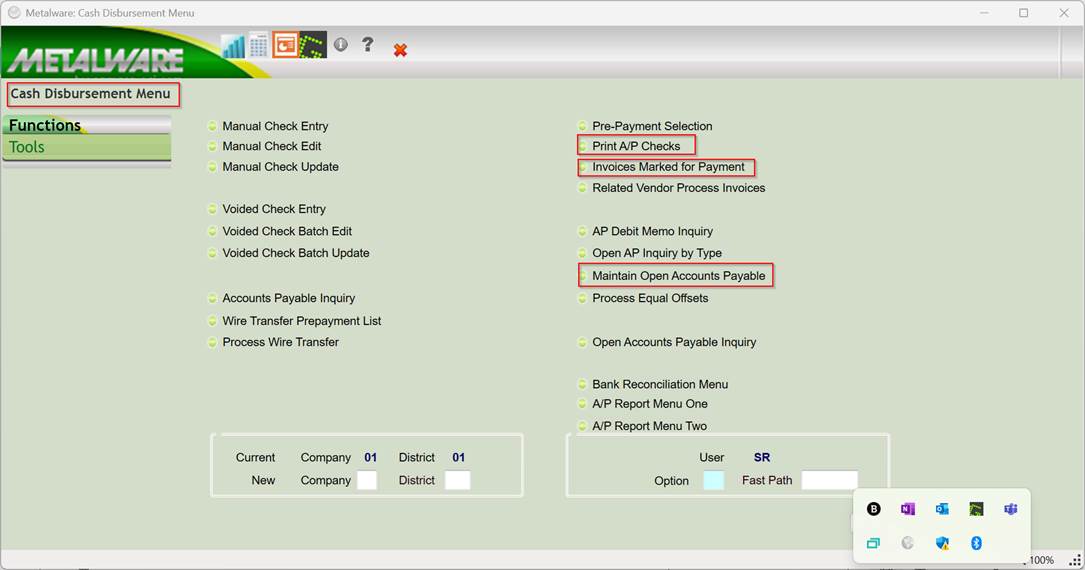Open Windows Security shield tray icon
The image size is (1085, 570).
[x=942, y=543]
